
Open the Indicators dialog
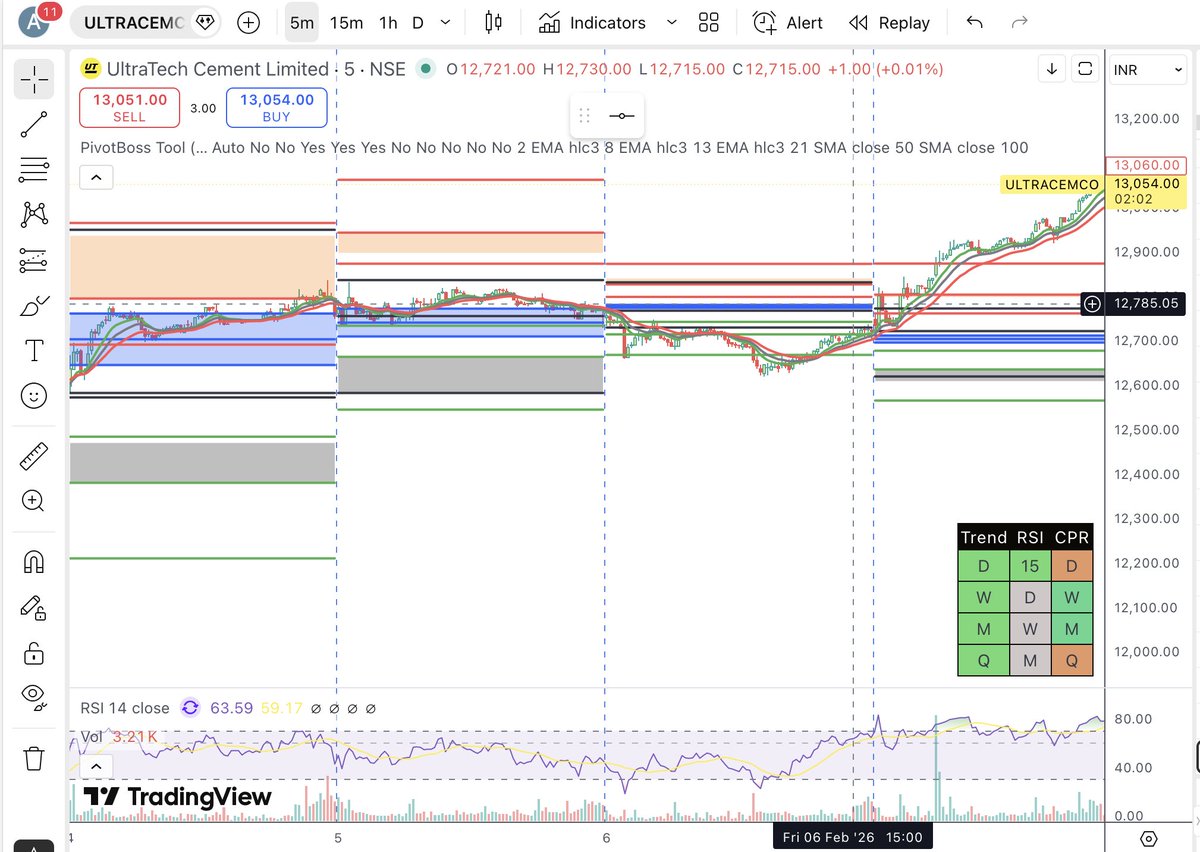pyautogui.click(x=592, y=22)
